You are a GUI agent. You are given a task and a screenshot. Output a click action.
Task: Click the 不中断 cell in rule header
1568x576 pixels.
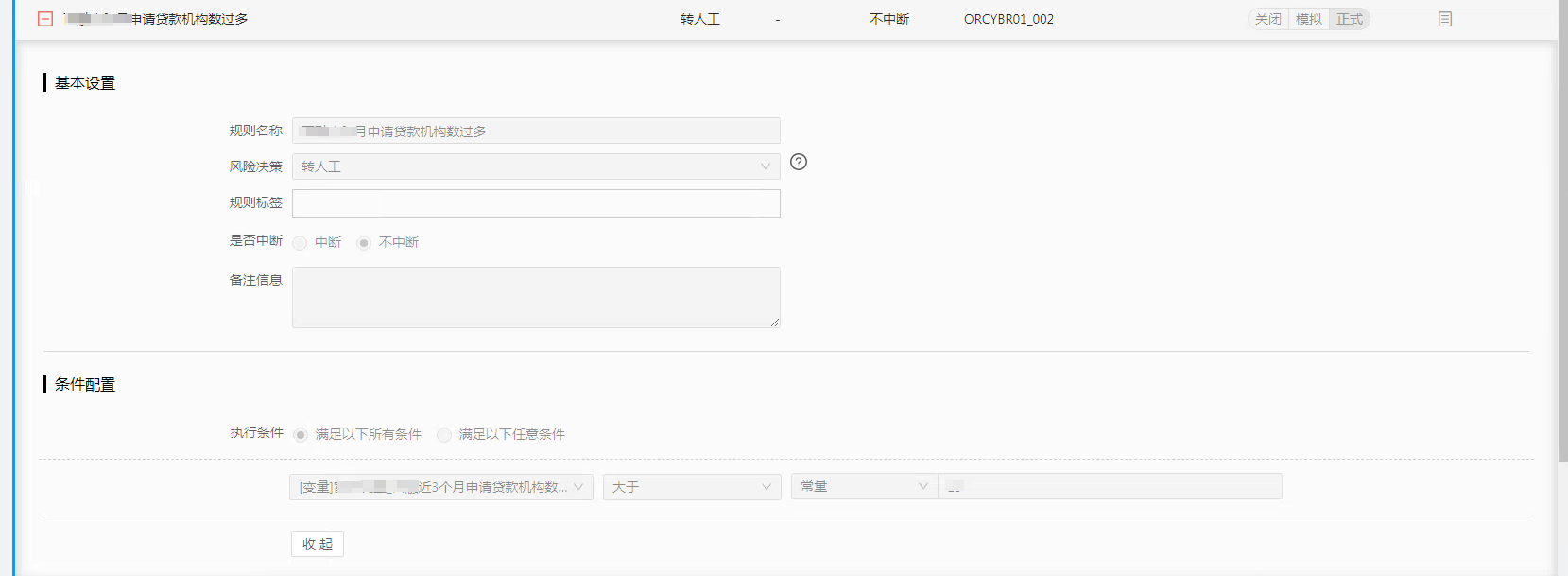click(x=889, y=19)
